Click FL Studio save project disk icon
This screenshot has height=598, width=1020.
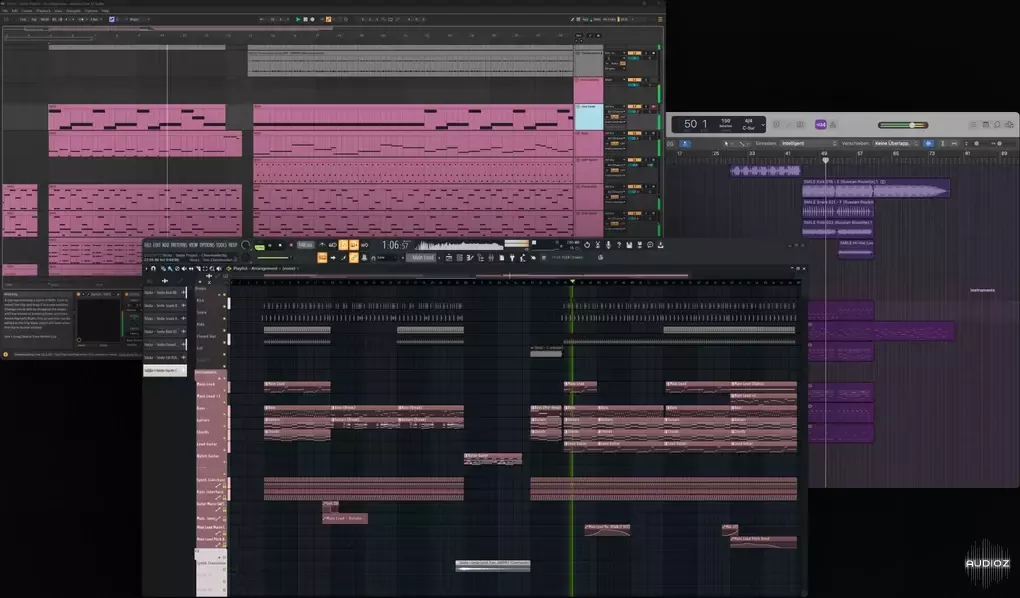629,245
